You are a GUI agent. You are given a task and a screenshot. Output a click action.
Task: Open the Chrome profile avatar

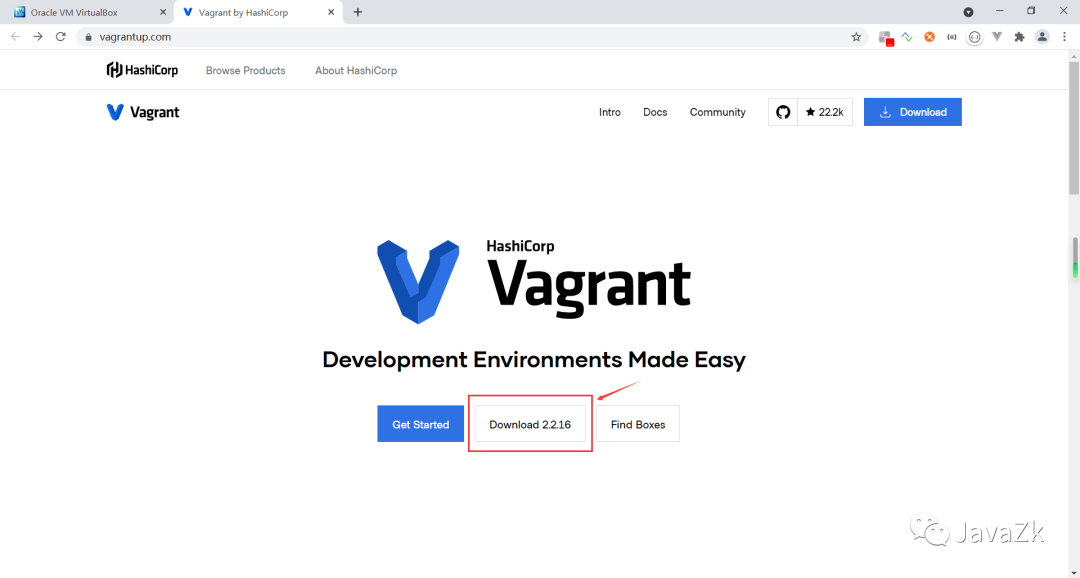click(1042, 37)
